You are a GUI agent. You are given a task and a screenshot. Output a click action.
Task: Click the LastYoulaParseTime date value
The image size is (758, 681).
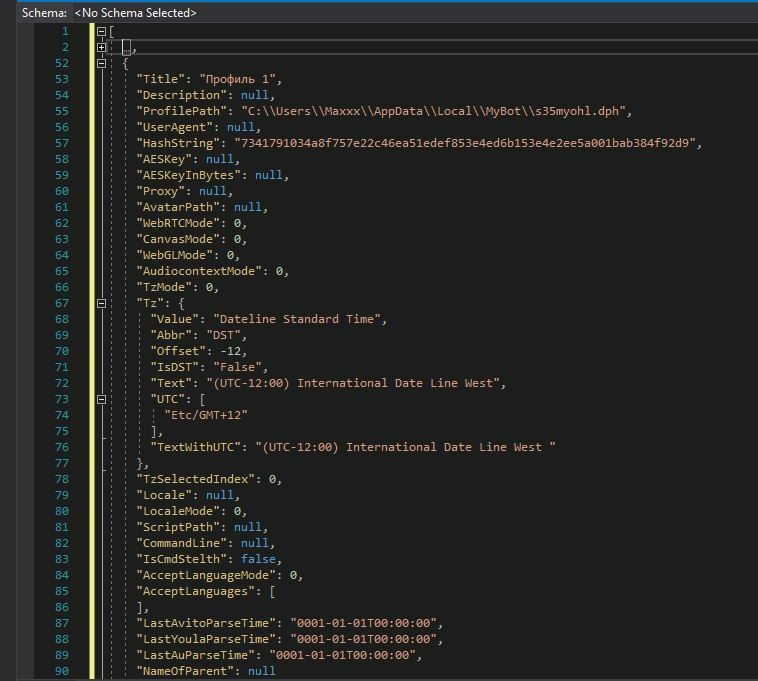pos(363,639)
